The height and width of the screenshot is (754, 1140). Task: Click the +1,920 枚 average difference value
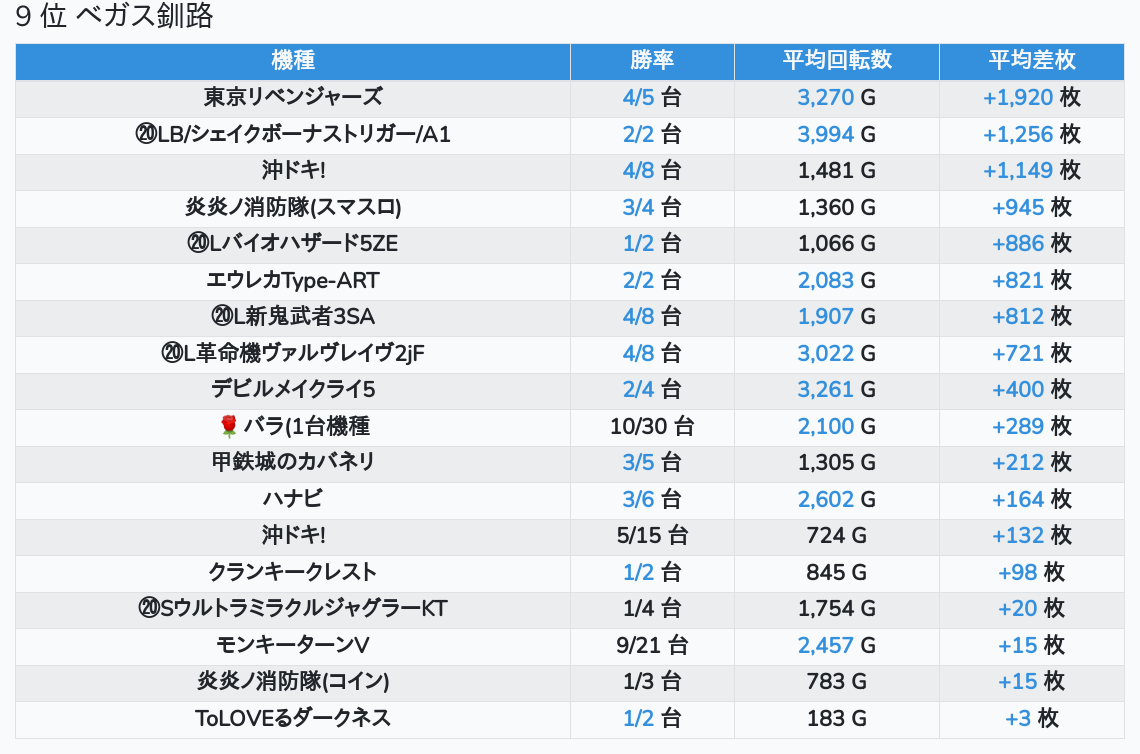1031,98
